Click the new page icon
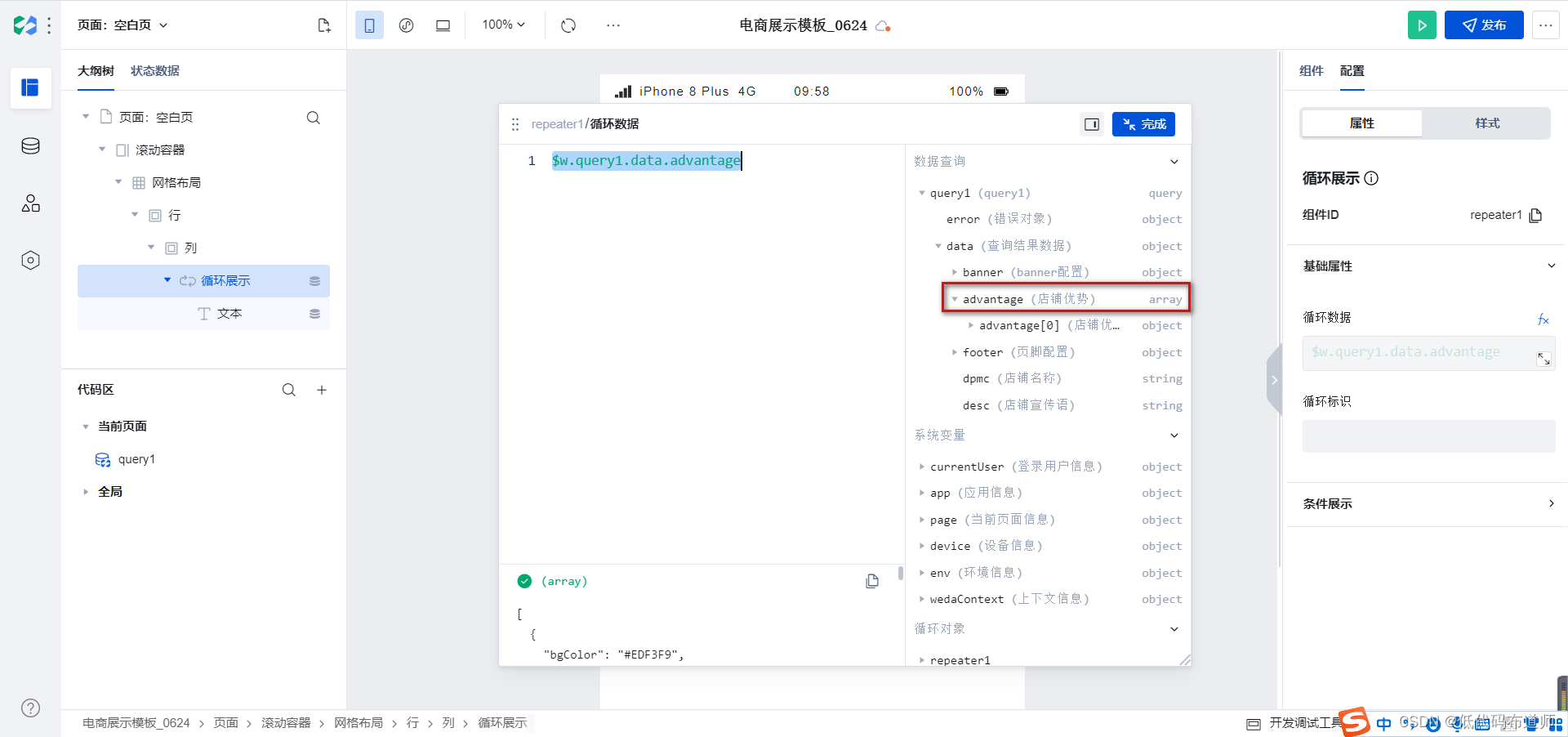The image size is (1568, 737). pos(324,25)
